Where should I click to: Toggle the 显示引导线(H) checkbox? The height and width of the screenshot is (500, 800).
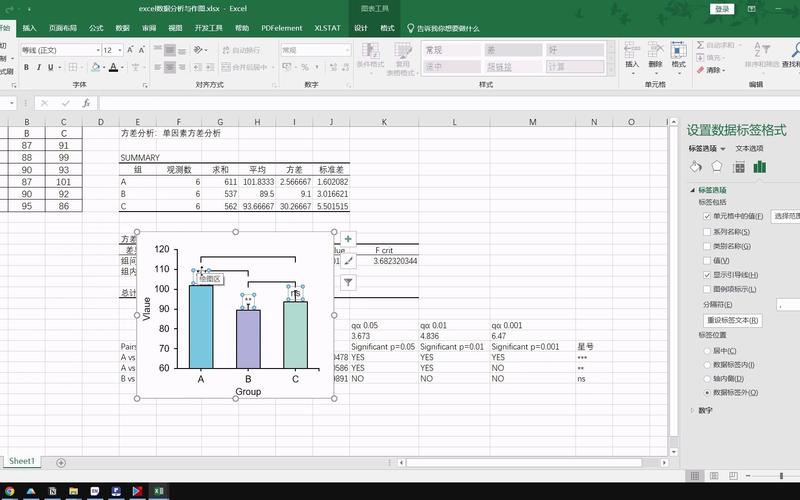coord(707,275)
